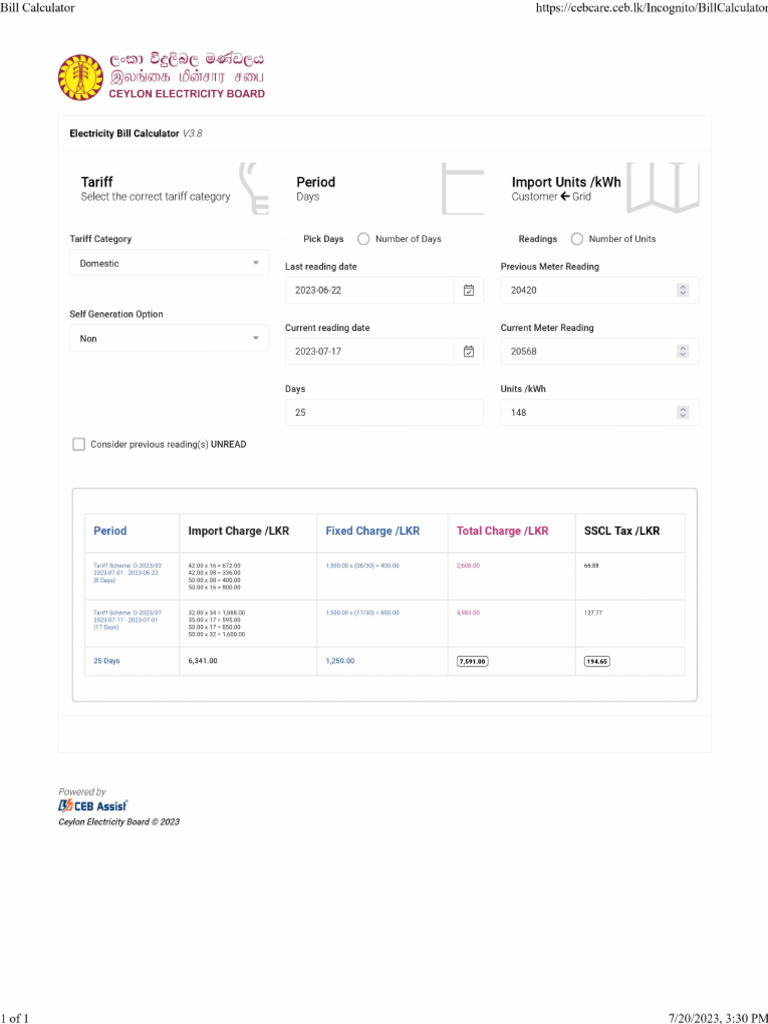
Task: Click the CEB Assist logo
Action: 93,806
